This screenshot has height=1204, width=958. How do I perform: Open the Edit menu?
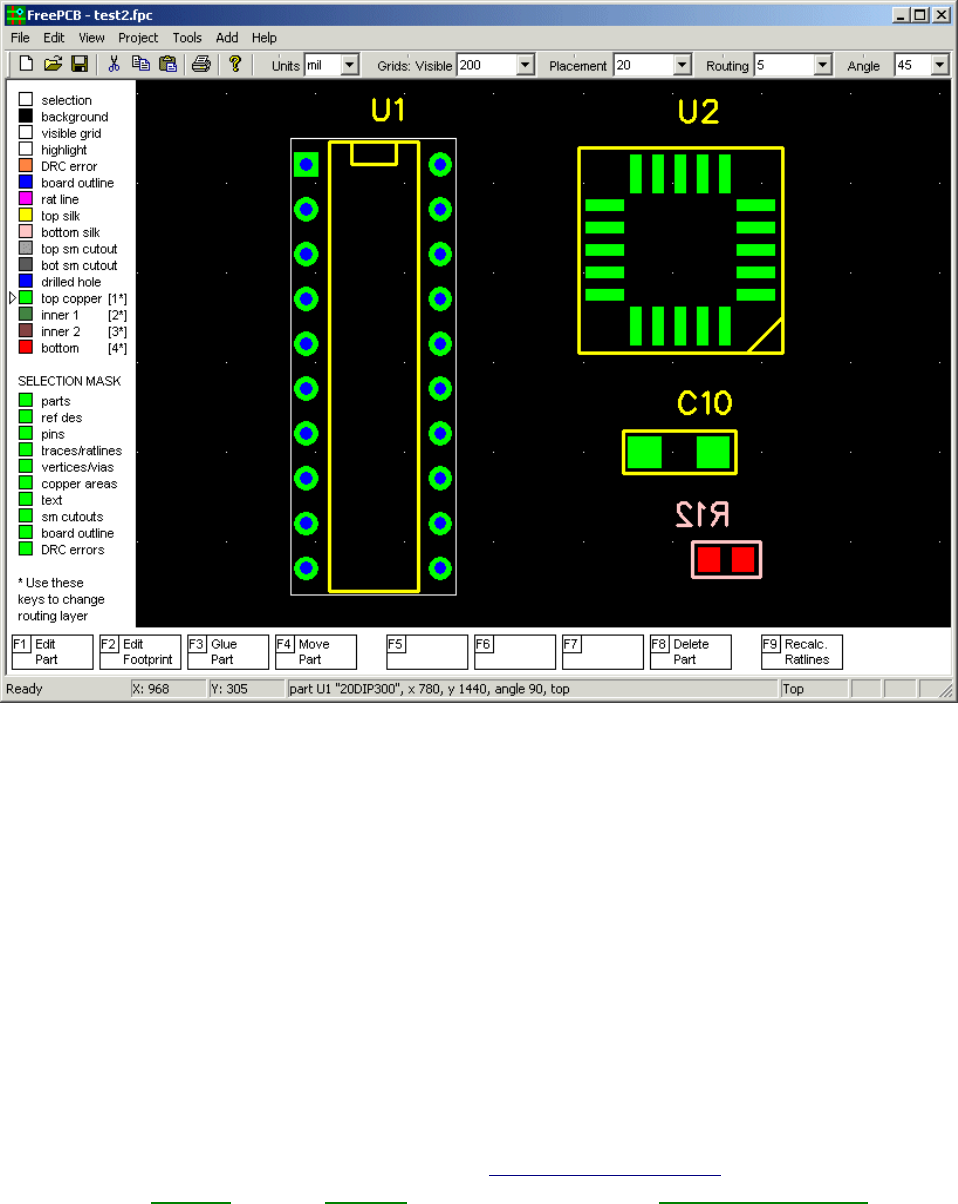(54, 38)
